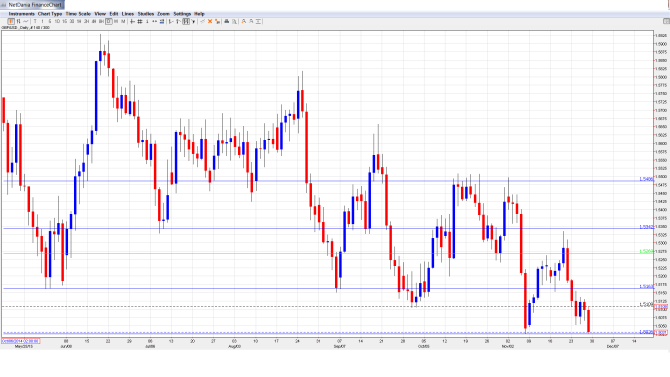Open the View menu

tap(100, 14)
